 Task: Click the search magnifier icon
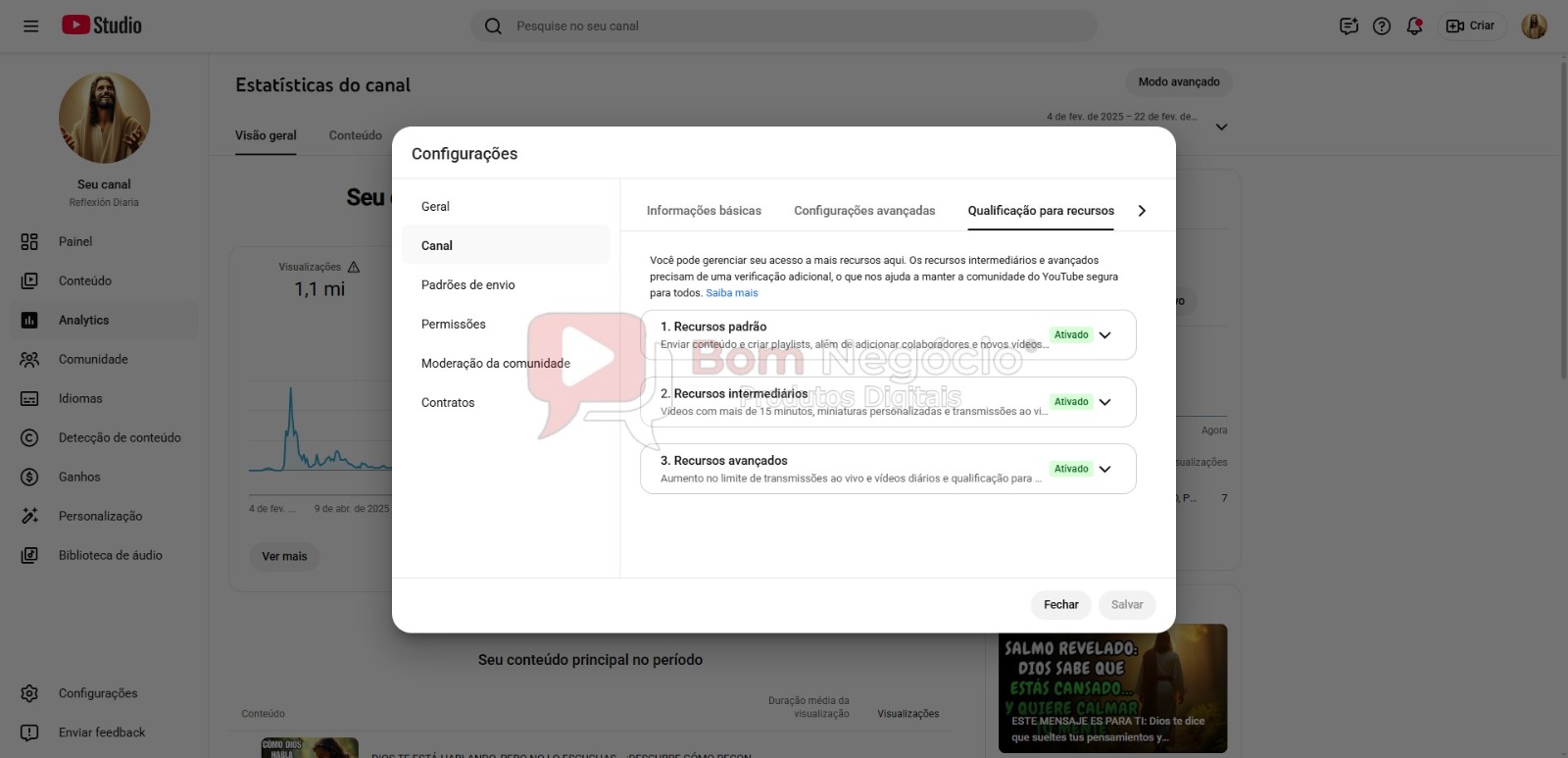(x=493, y=25)
